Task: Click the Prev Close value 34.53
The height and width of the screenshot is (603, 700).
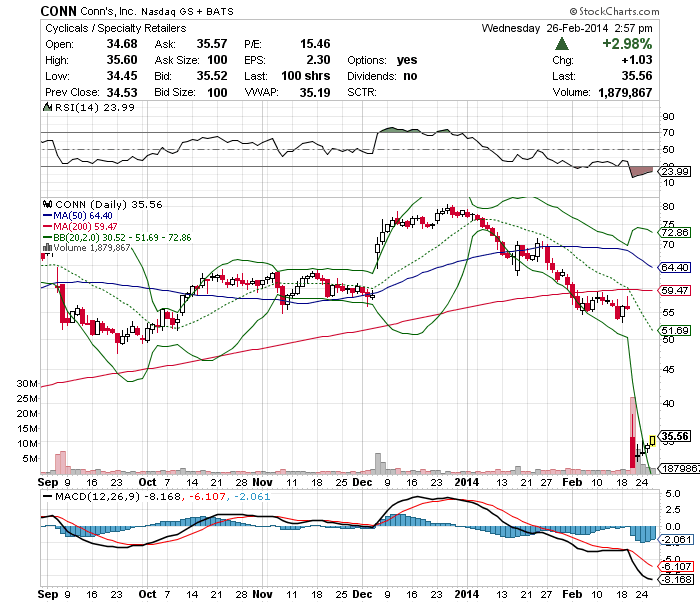Action: coord(122,92)
